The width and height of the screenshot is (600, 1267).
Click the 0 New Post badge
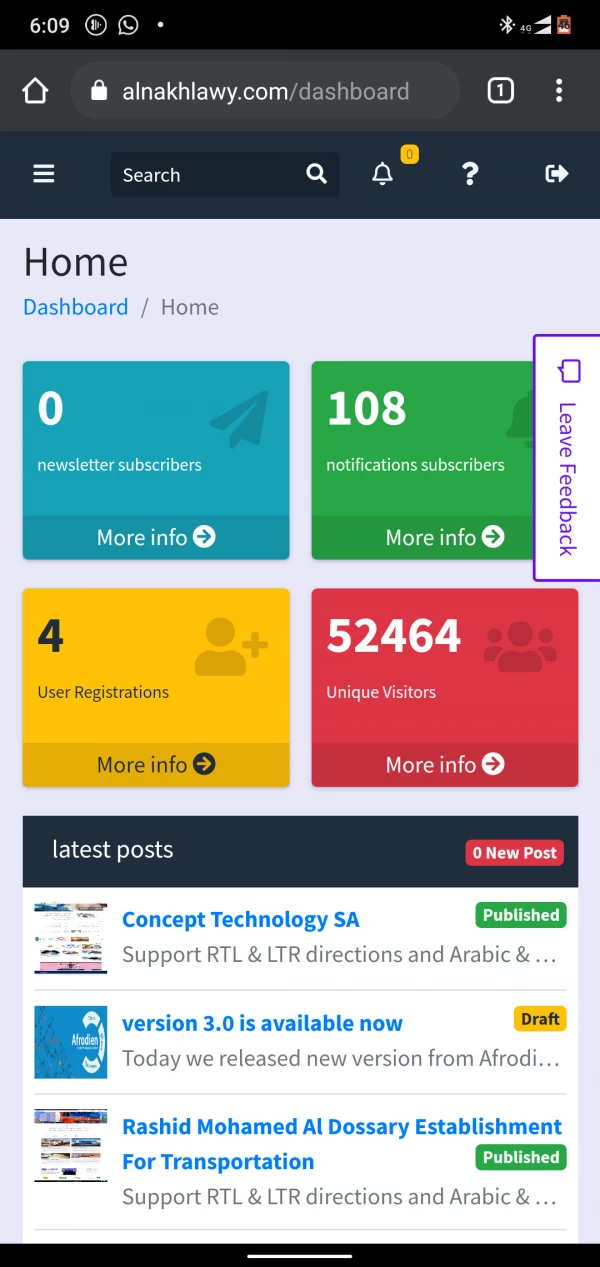click(514, 853)
